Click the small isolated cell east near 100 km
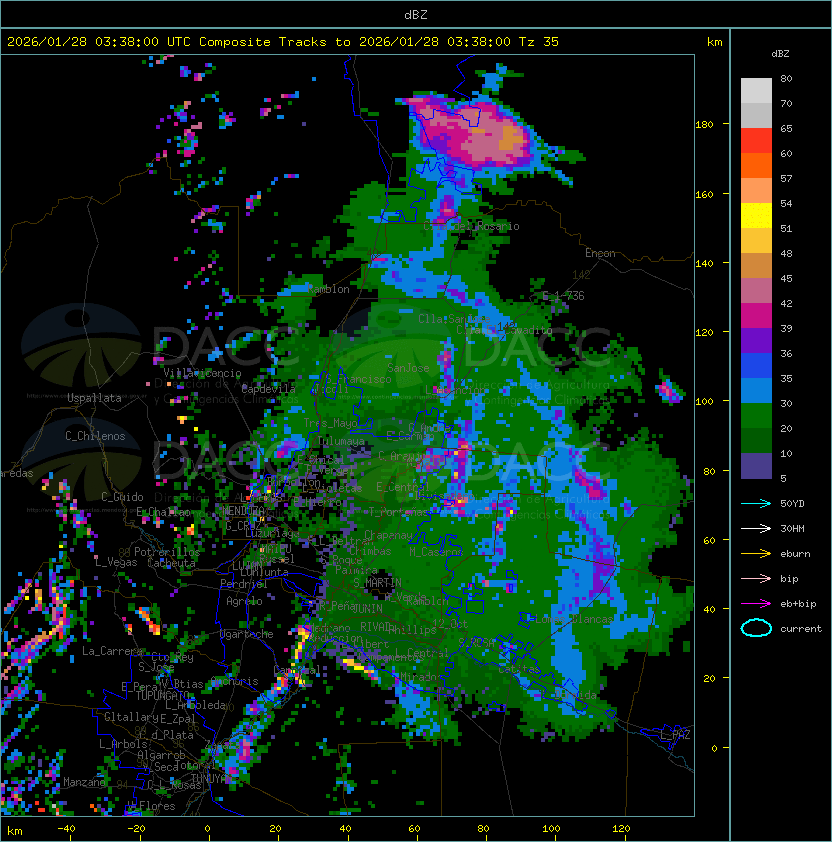The image size is (832, 842). click(x=669, y=389)
